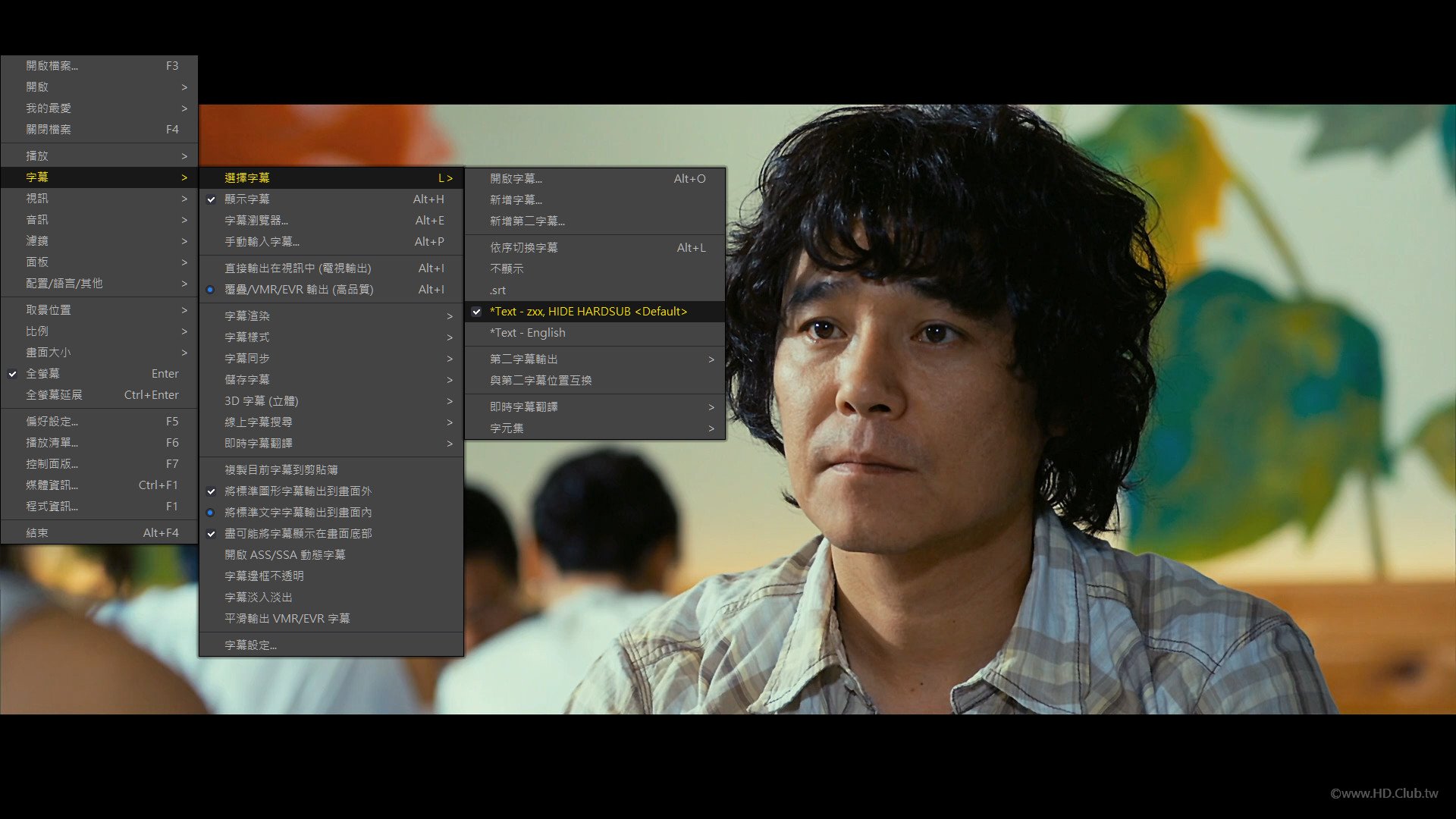Open 偏好設定... preferences entry
1456x819 pixels.
(52, 421)
